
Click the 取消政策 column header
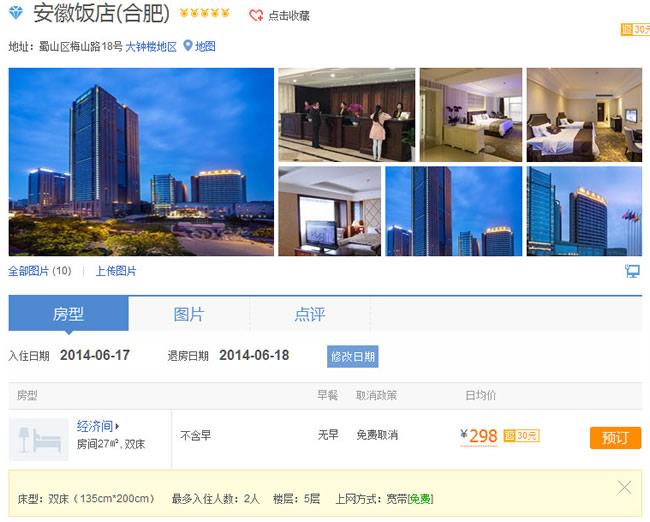coord(376,395)
